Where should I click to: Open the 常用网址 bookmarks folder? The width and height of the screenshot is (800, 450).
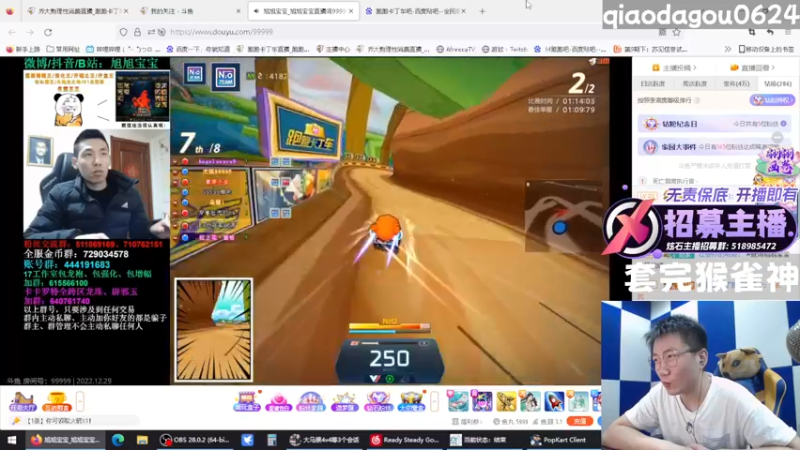tap(63, 49)
